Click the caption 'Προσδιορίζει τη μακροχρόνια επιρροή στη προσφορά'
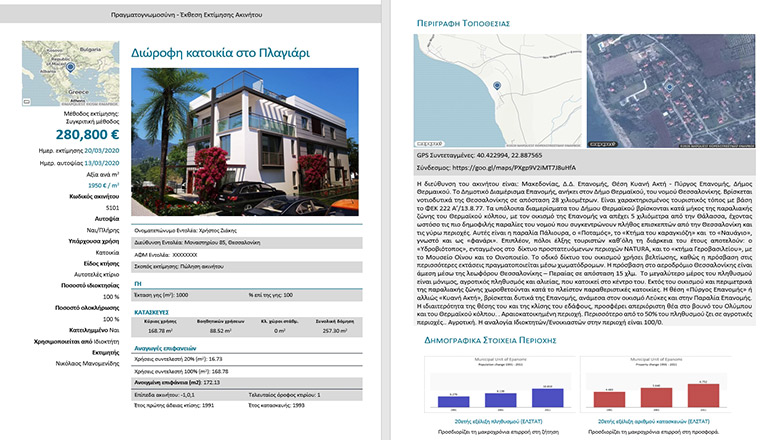Image resolution: width=770 pixels, height=440 pixels. click(654, 432)
